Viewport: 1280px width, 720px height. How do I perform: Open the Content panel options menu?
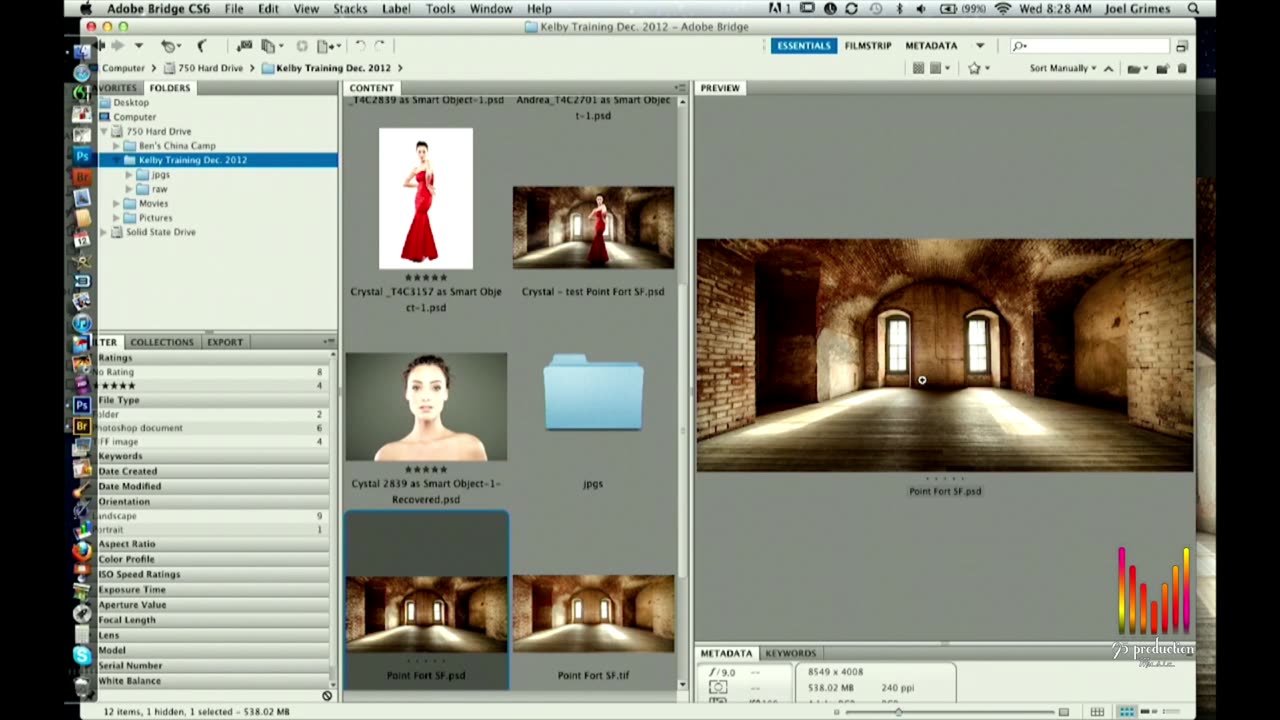(x=681, y=88)
